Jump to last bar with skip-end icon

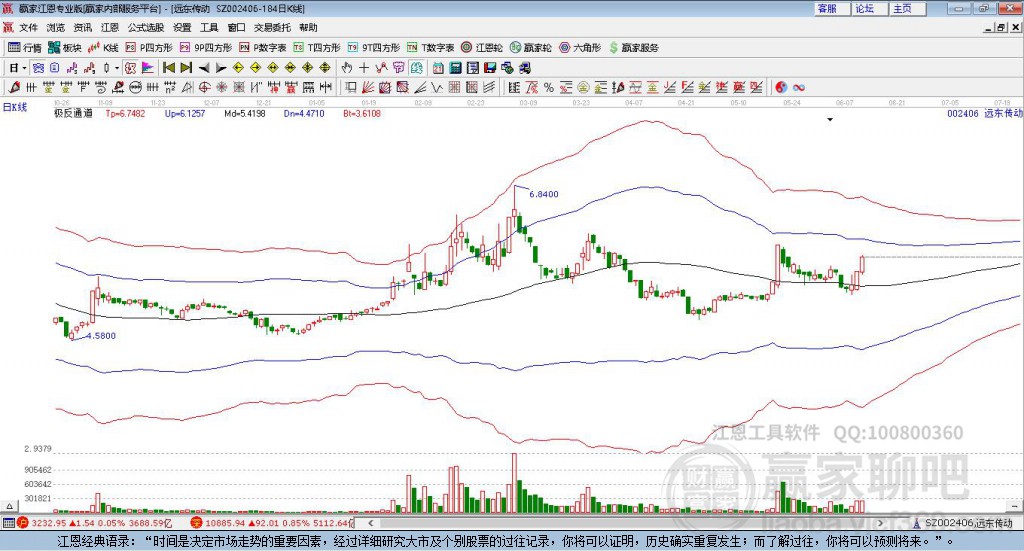[x=186, y=67]
